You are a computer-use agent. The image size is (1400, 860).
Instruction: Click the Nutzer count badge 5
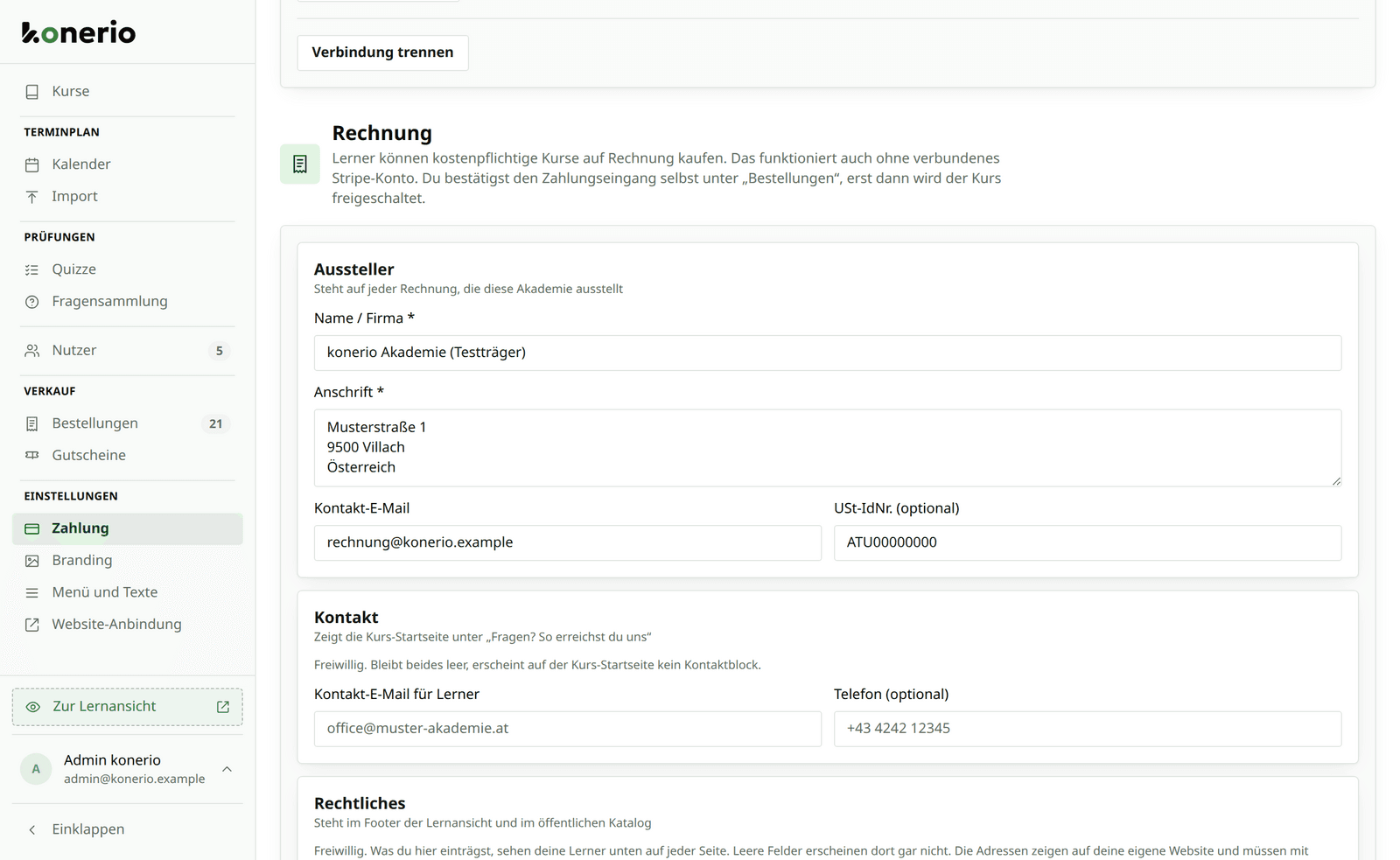(220, 351)
